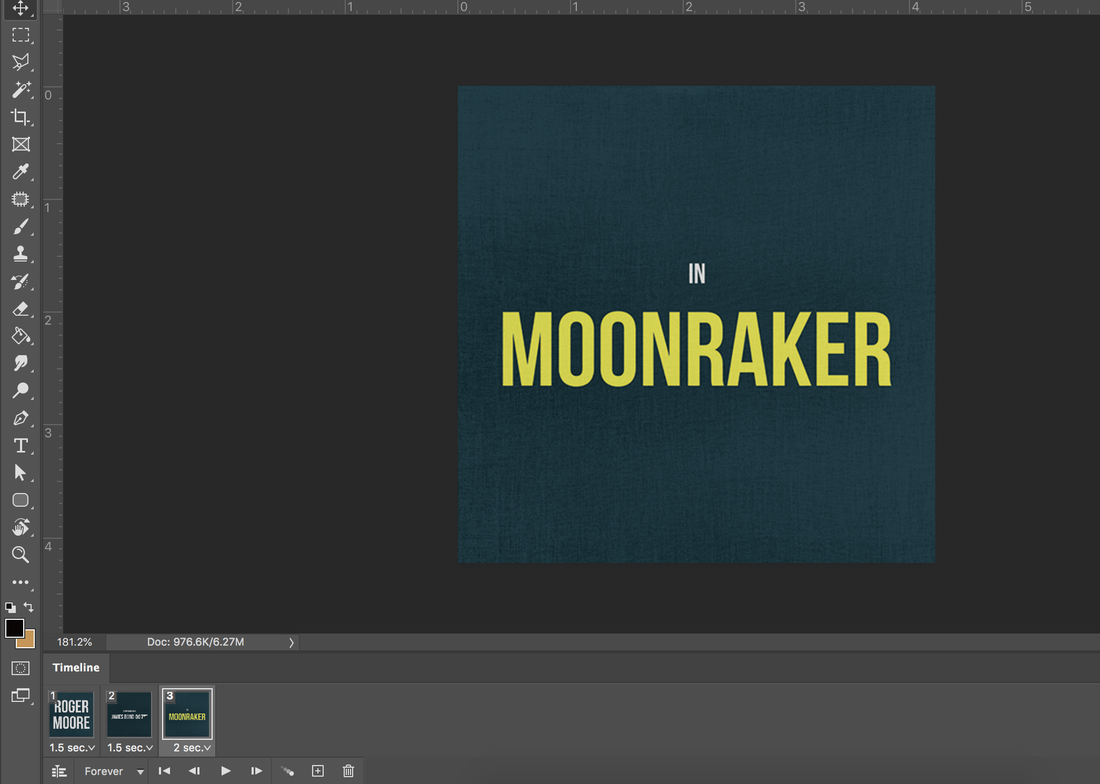
Task: Duplicate the selected frame
Action: click(x=318, y=771)
